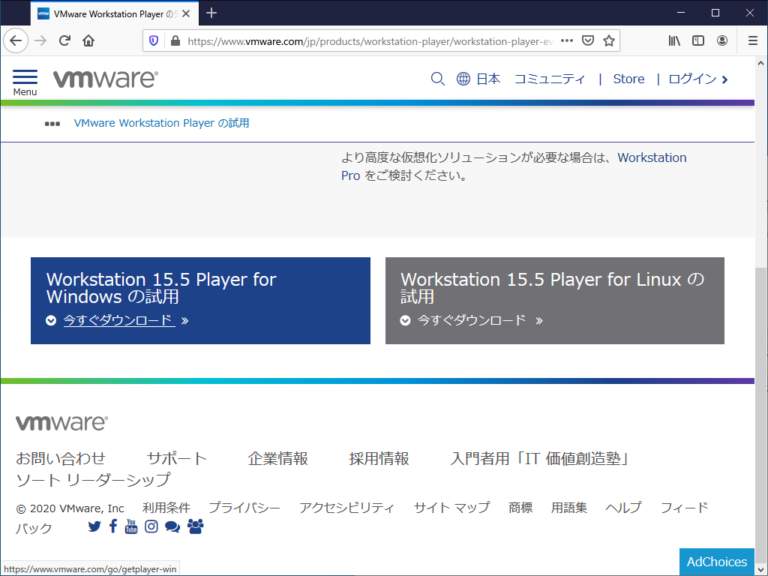Click the forward navigation arrow
The height and width of the screenshot is (576, 768).
[x=41, y=41]
